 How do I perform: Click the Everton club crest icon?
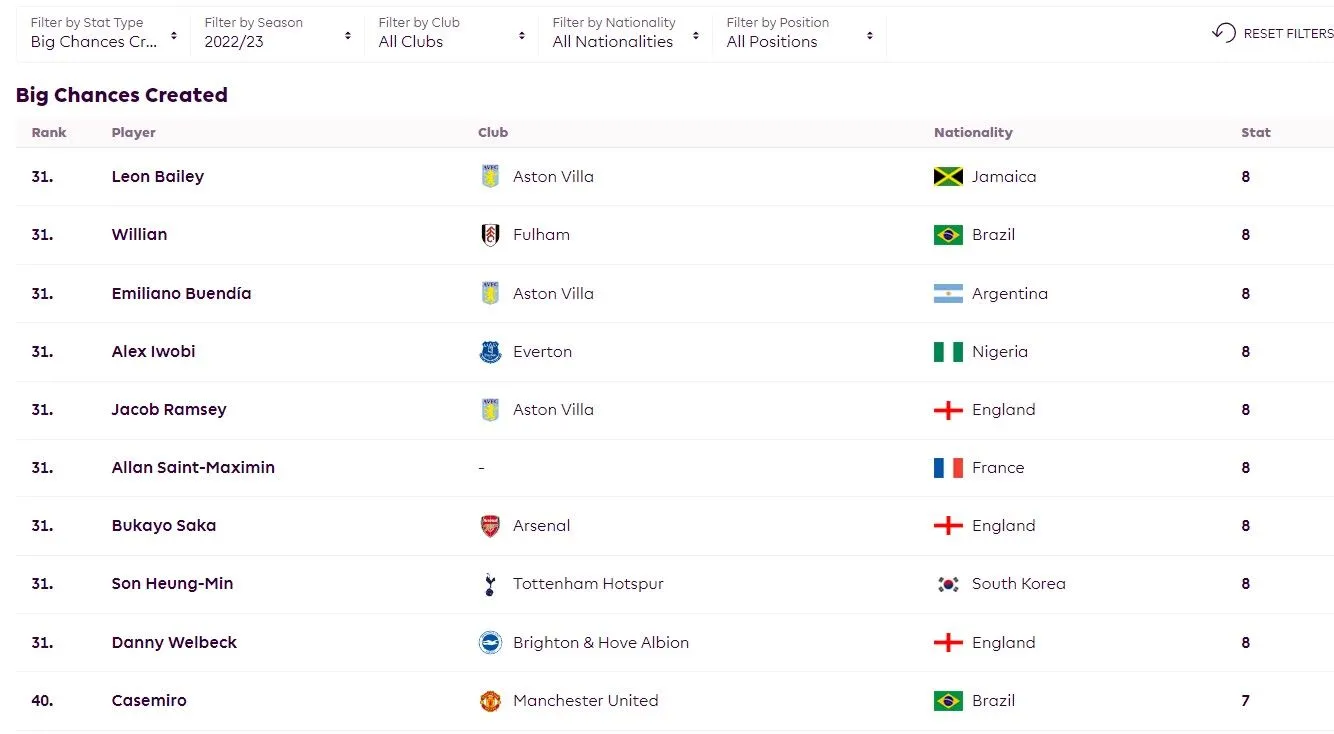click(490, 352)
